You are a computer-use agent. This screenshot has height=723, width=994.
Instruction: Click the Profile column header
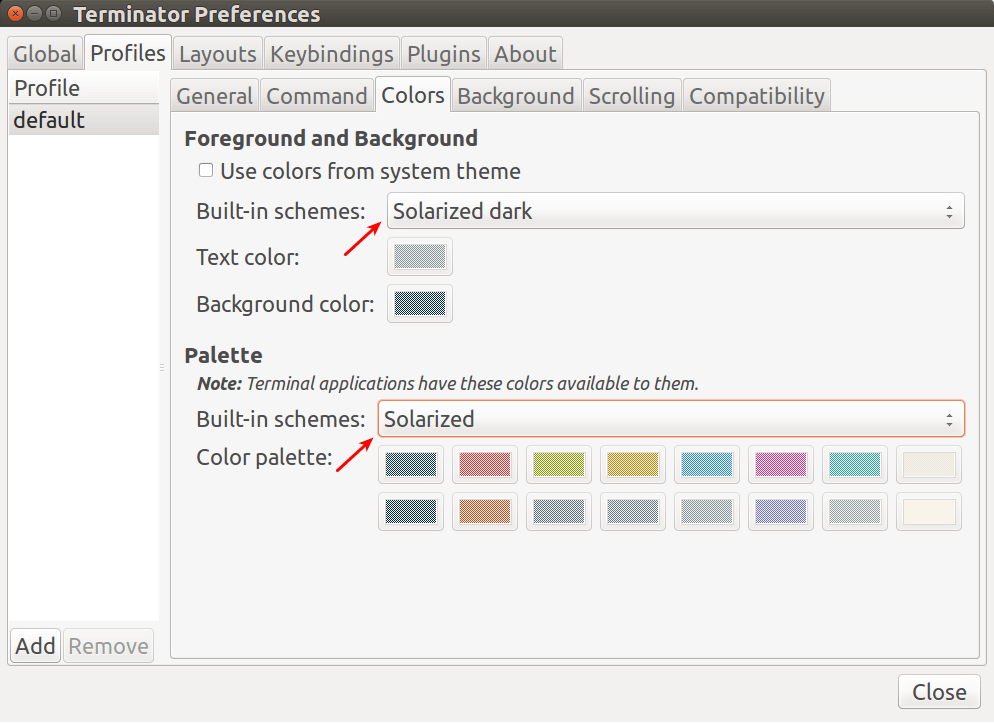pyautogui.click(x=84, y=88)
